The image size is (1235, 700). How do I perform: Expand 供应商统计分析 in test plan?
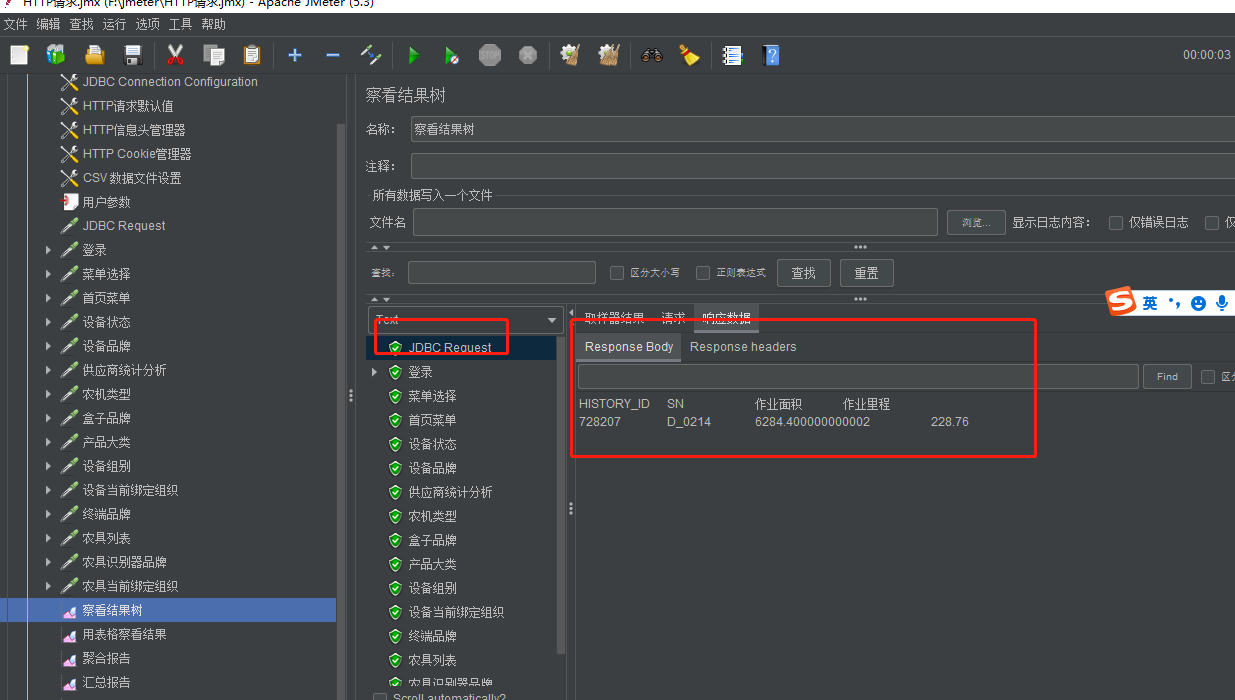point(48,370)
